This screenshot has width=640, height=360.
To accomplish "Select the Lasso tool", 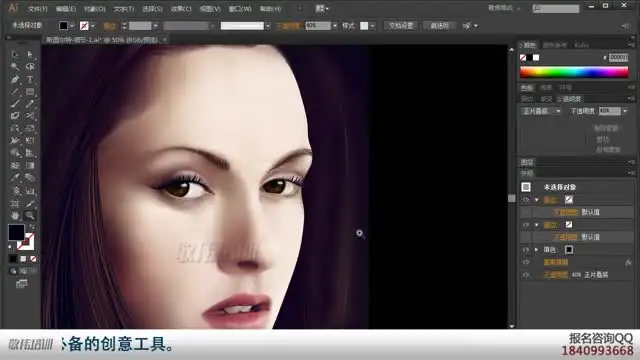I will coord(30,67).
